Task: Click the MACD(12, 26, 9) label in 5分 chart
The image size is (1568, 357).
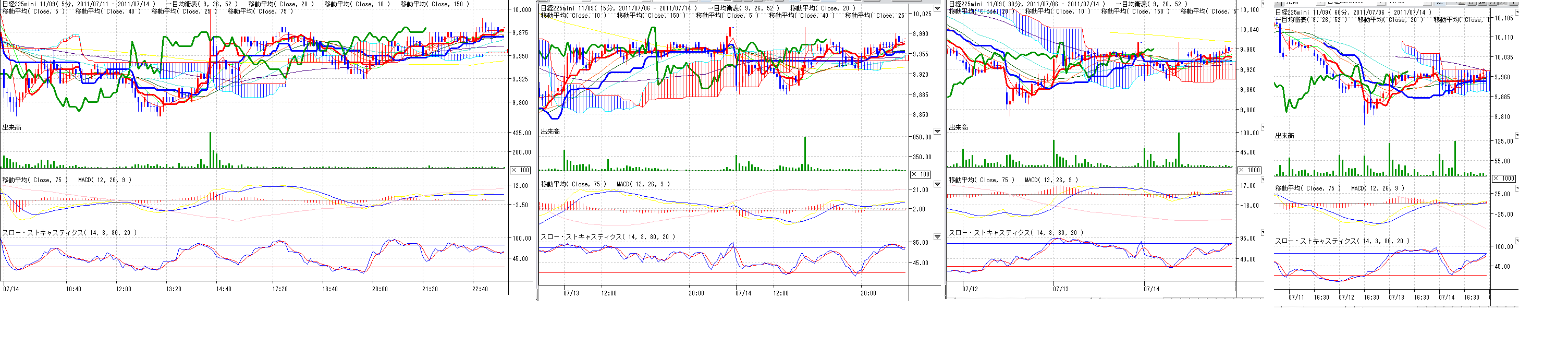Action: click(x=104, y=180)
